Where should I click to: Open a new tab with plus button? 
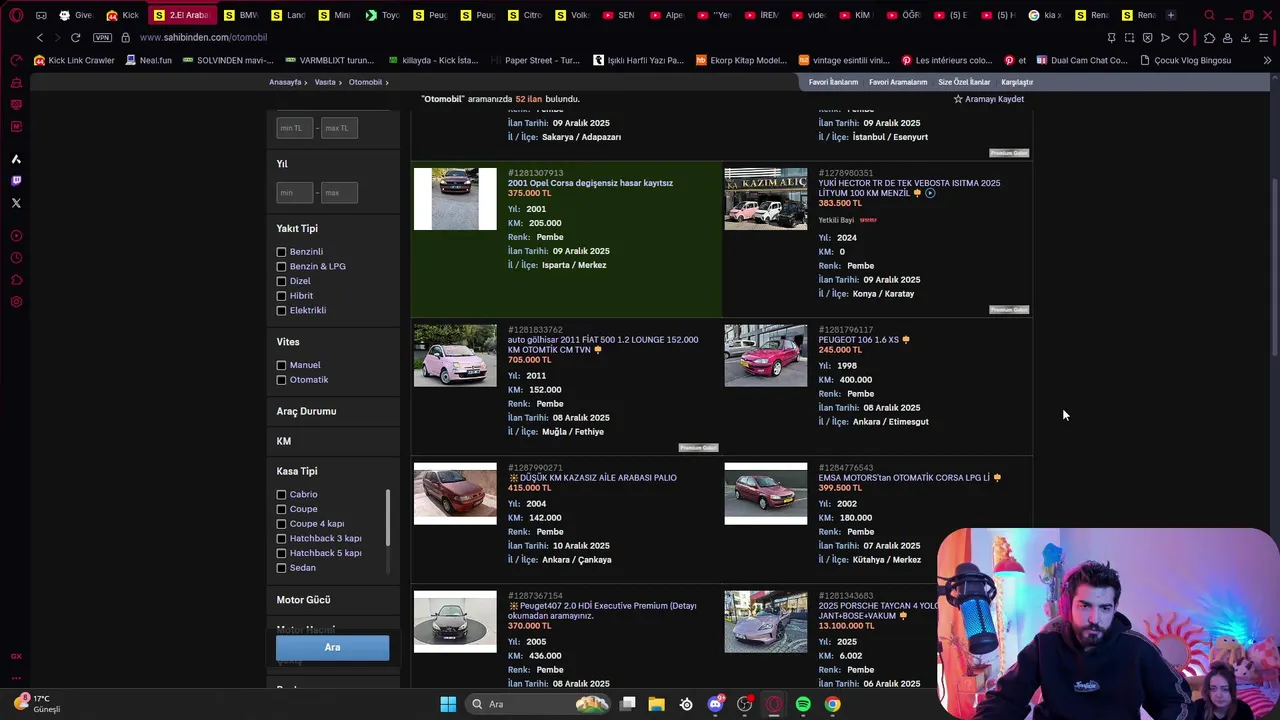pos(1171,15)
